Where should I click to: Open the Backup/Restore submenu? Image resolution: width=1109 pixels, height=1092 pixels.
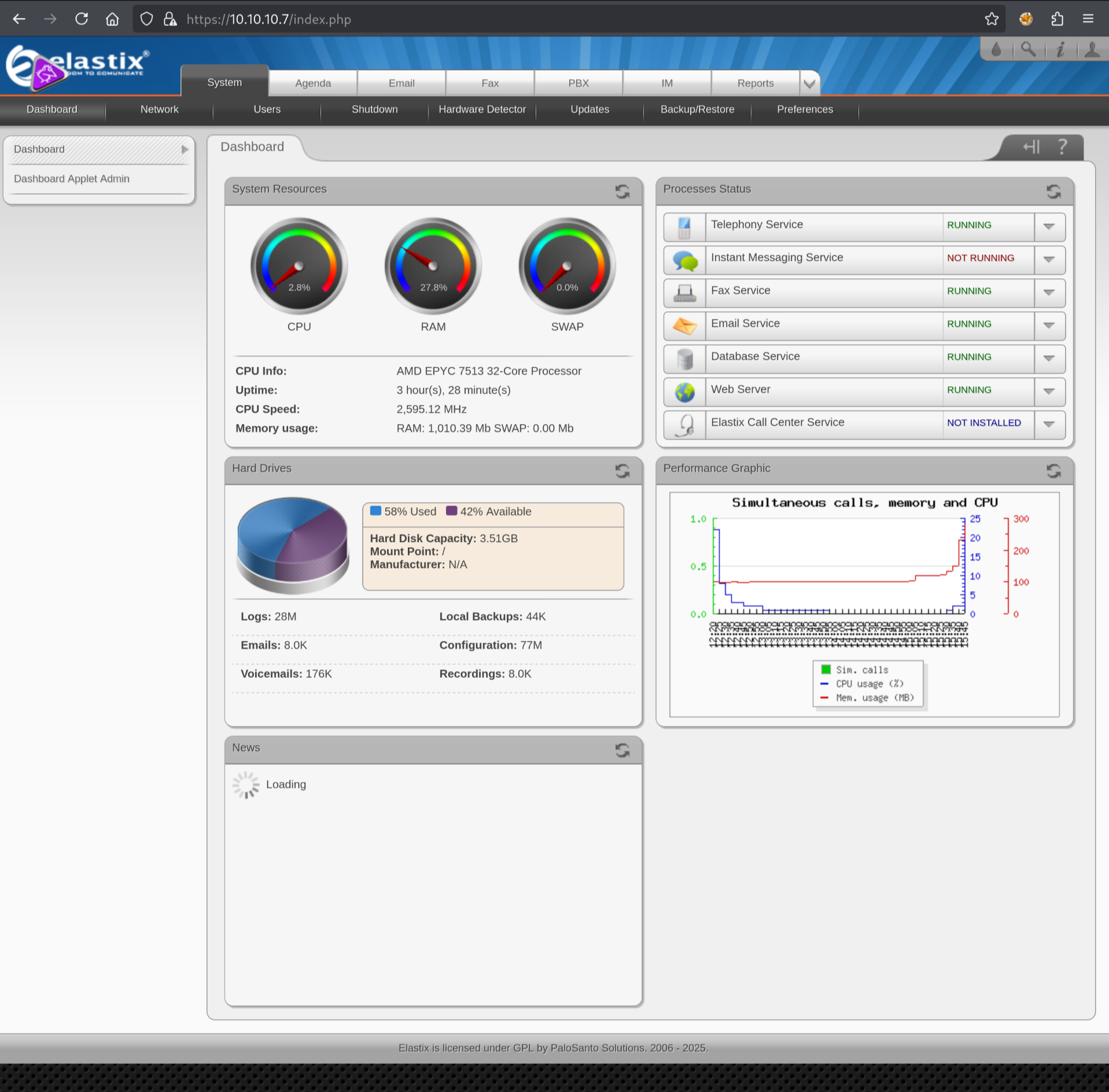698,109
